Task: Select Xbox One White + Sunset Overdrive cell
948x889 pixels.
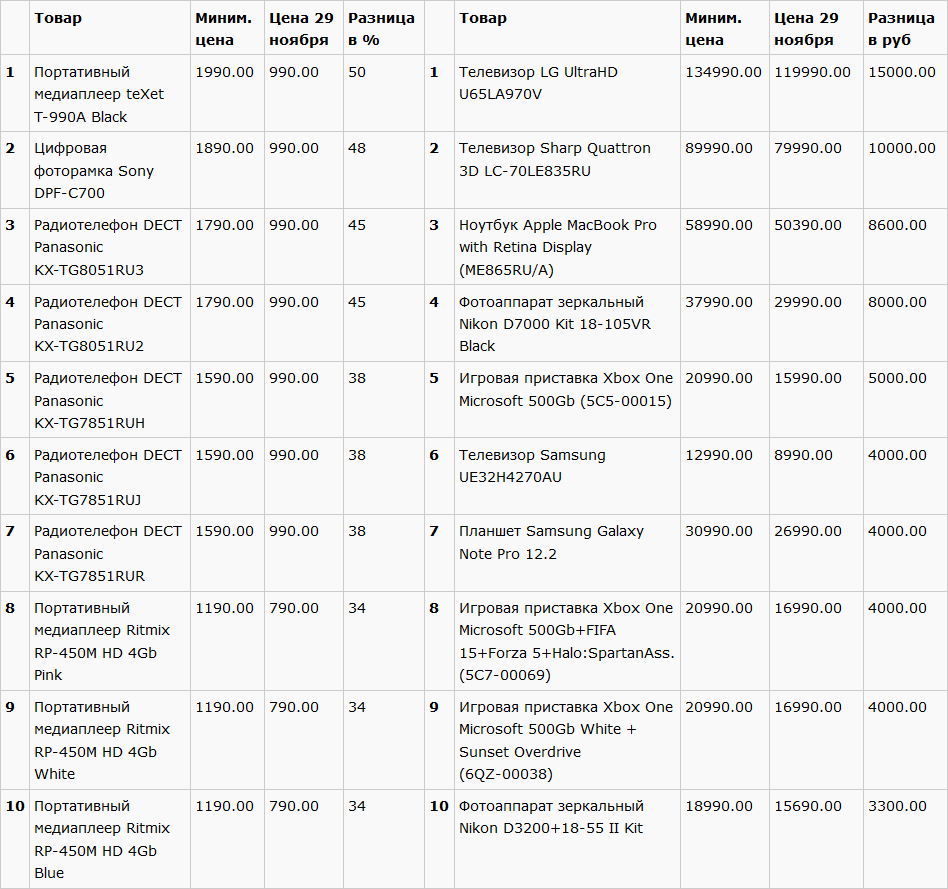Action: coord(566,740)
